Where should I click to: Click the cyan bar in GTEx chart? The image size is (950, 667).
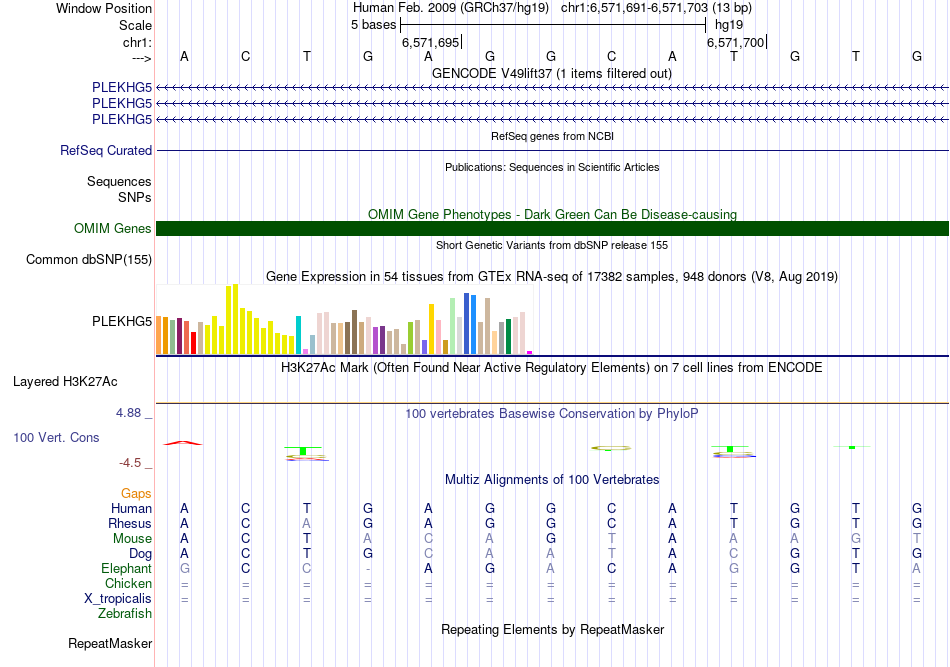(x=298, y=335)
